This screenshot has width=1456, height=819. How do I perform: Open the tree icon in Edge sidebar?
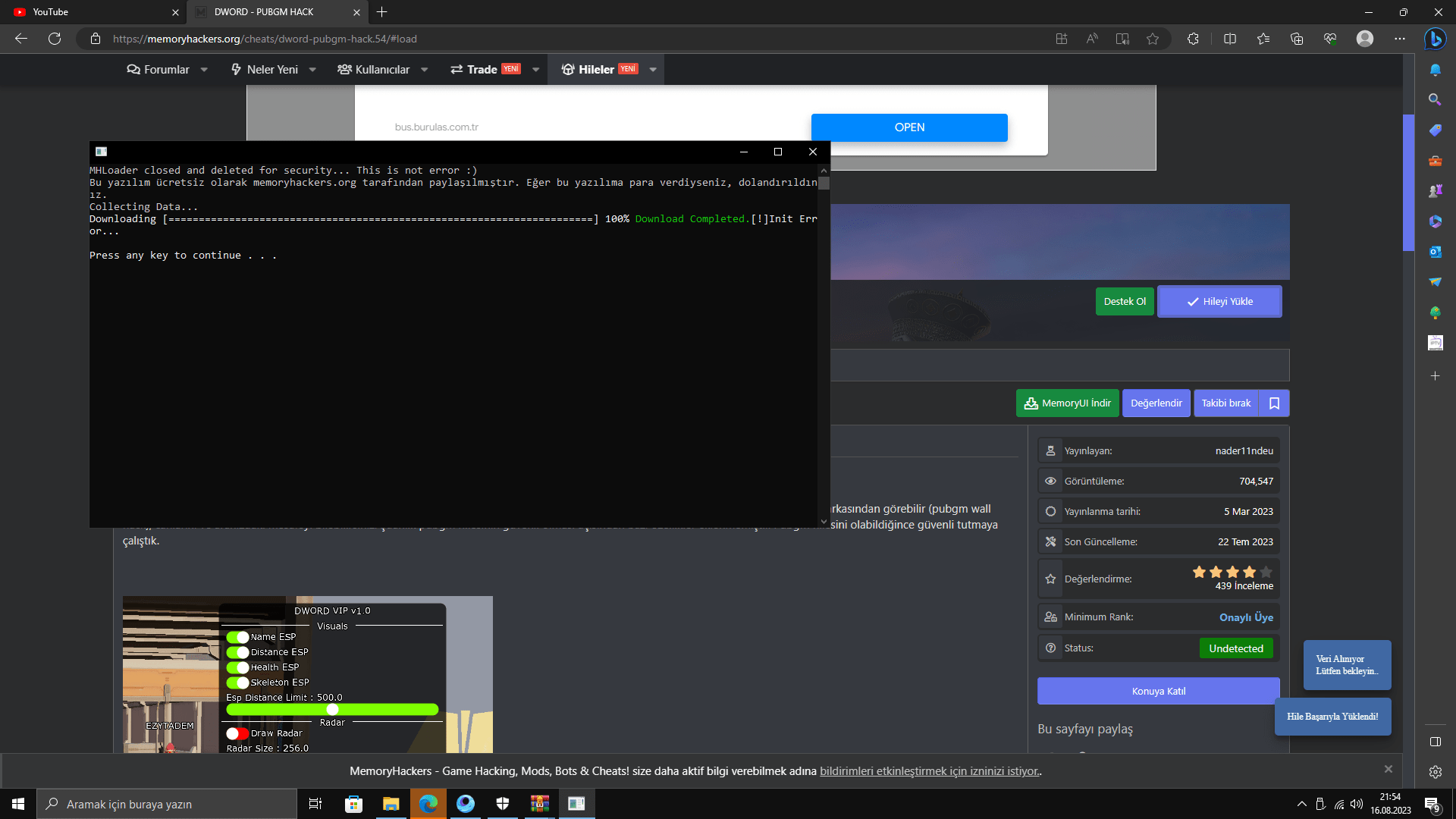pos(1436,312)
